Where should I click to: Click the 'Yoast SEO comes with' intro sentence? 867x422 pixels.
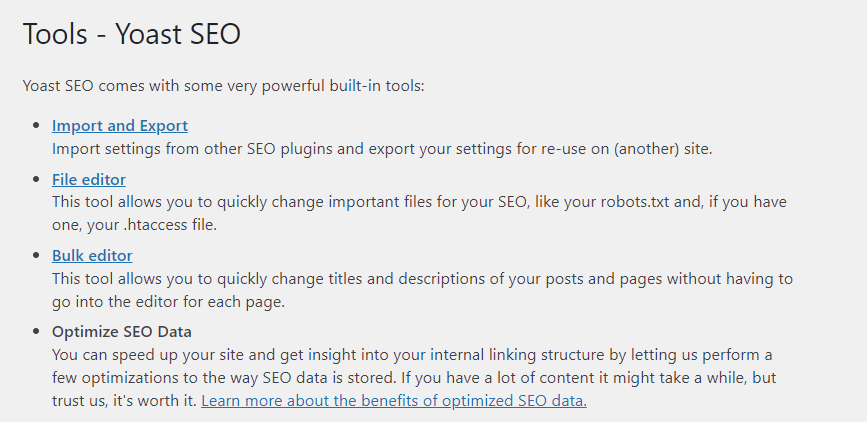[224, 86]
